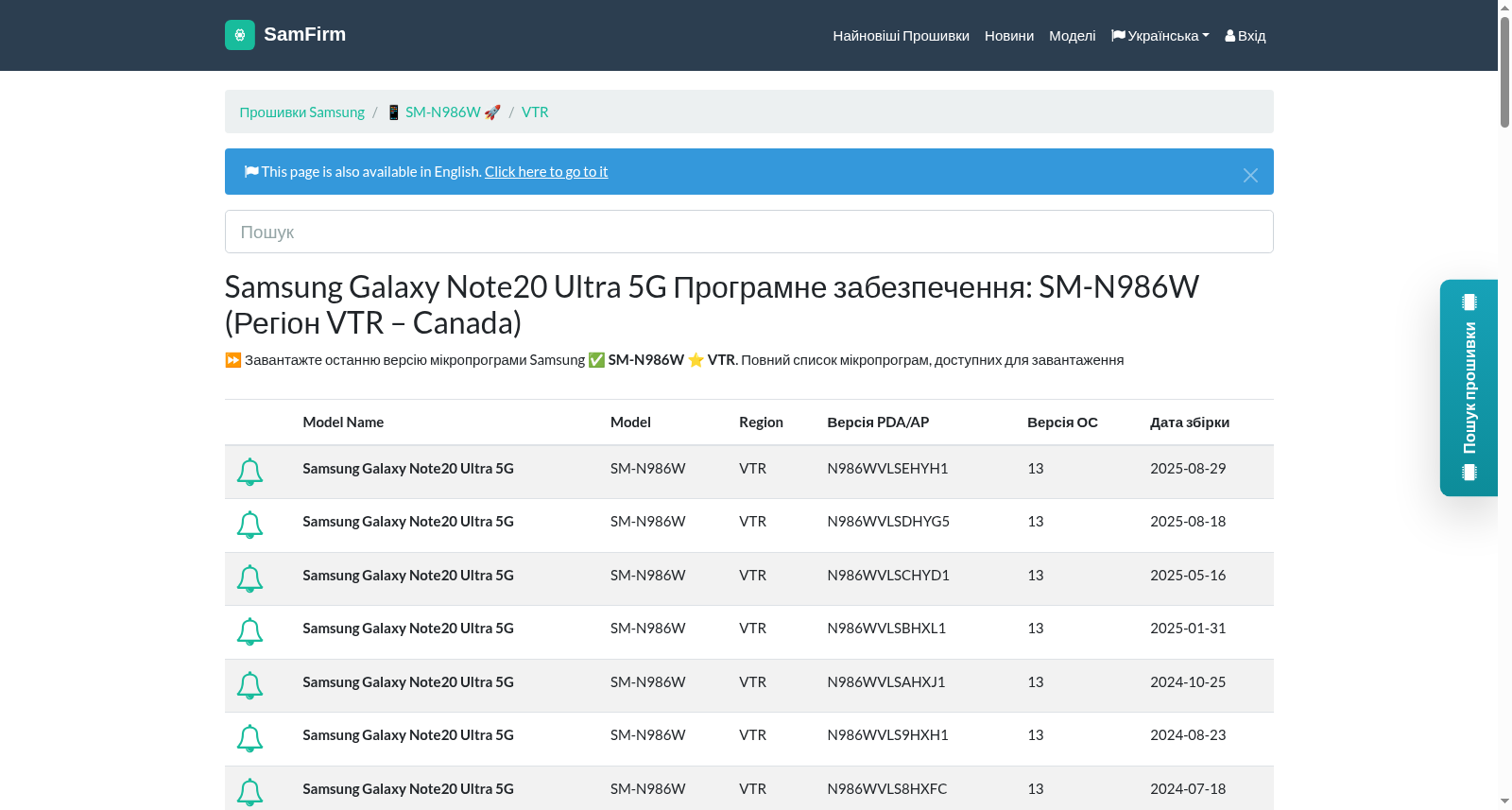
Task: Open Моделі menu item
Action: click(x=1072, y=36)
